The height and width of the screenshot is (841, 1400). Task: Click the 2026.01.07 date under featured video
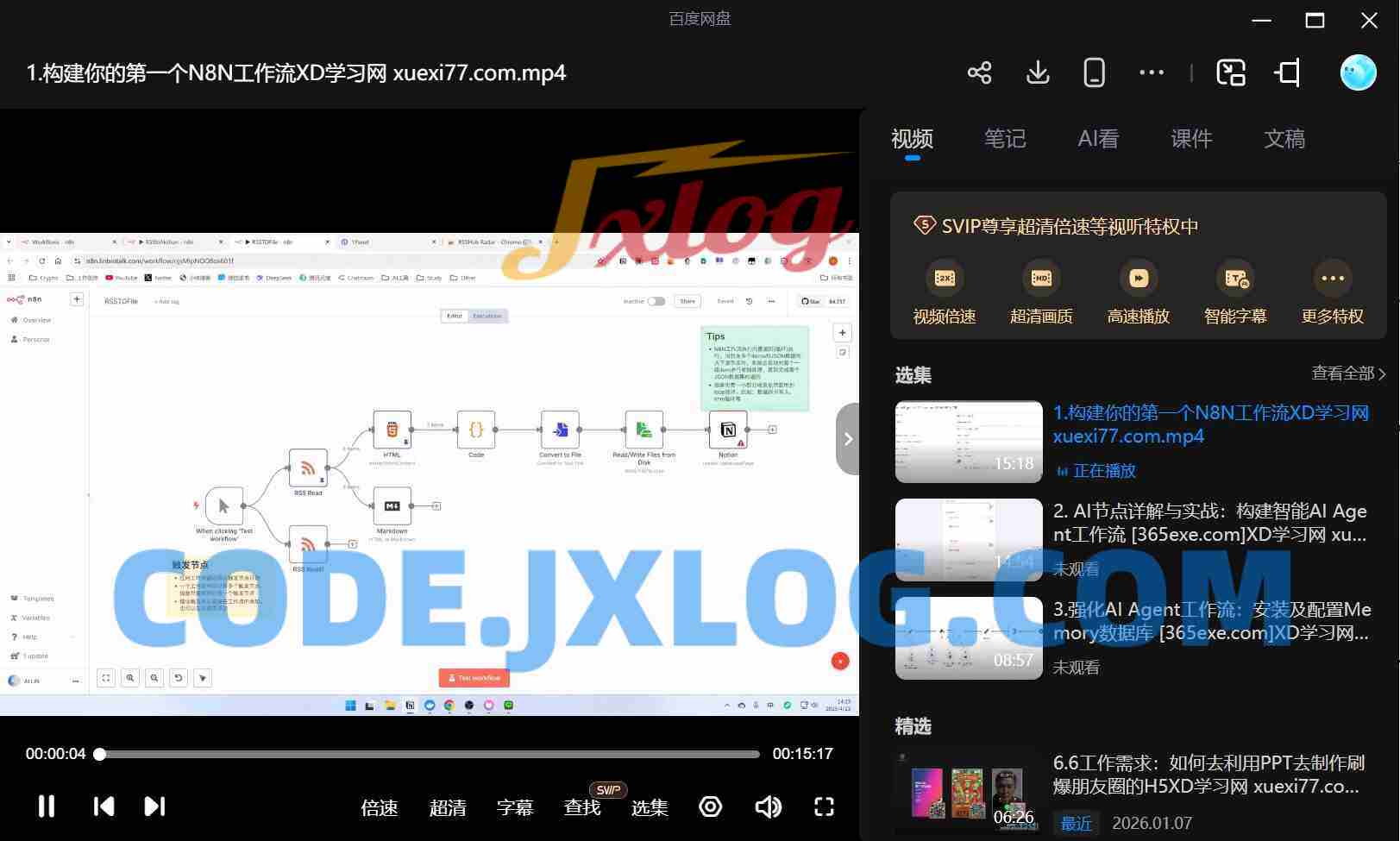tap(1152, 824)
